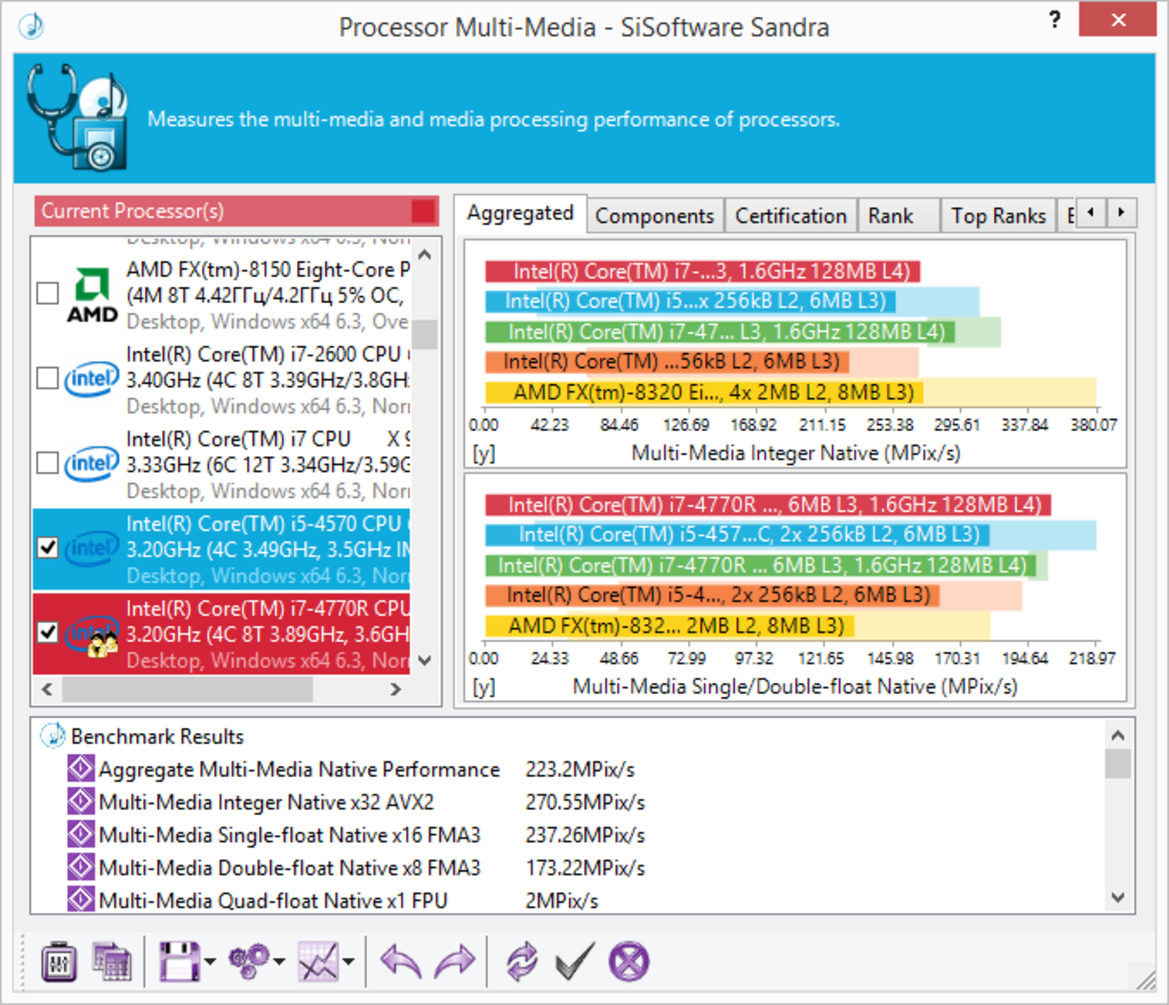Uncheck the Intel Core i5-4570 checkbox

pyautogui.click(x=48, y=548)
